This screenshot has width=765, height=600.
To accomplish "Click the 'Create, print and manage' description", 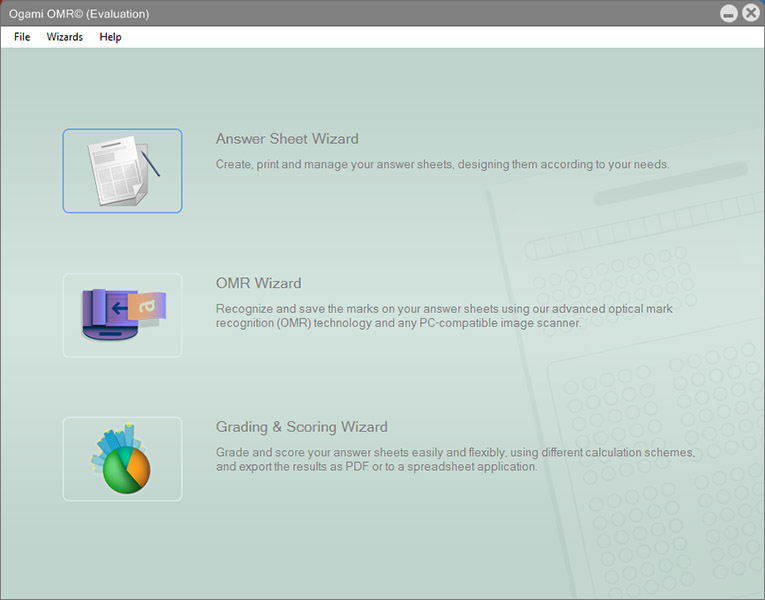I will point(443,164).
